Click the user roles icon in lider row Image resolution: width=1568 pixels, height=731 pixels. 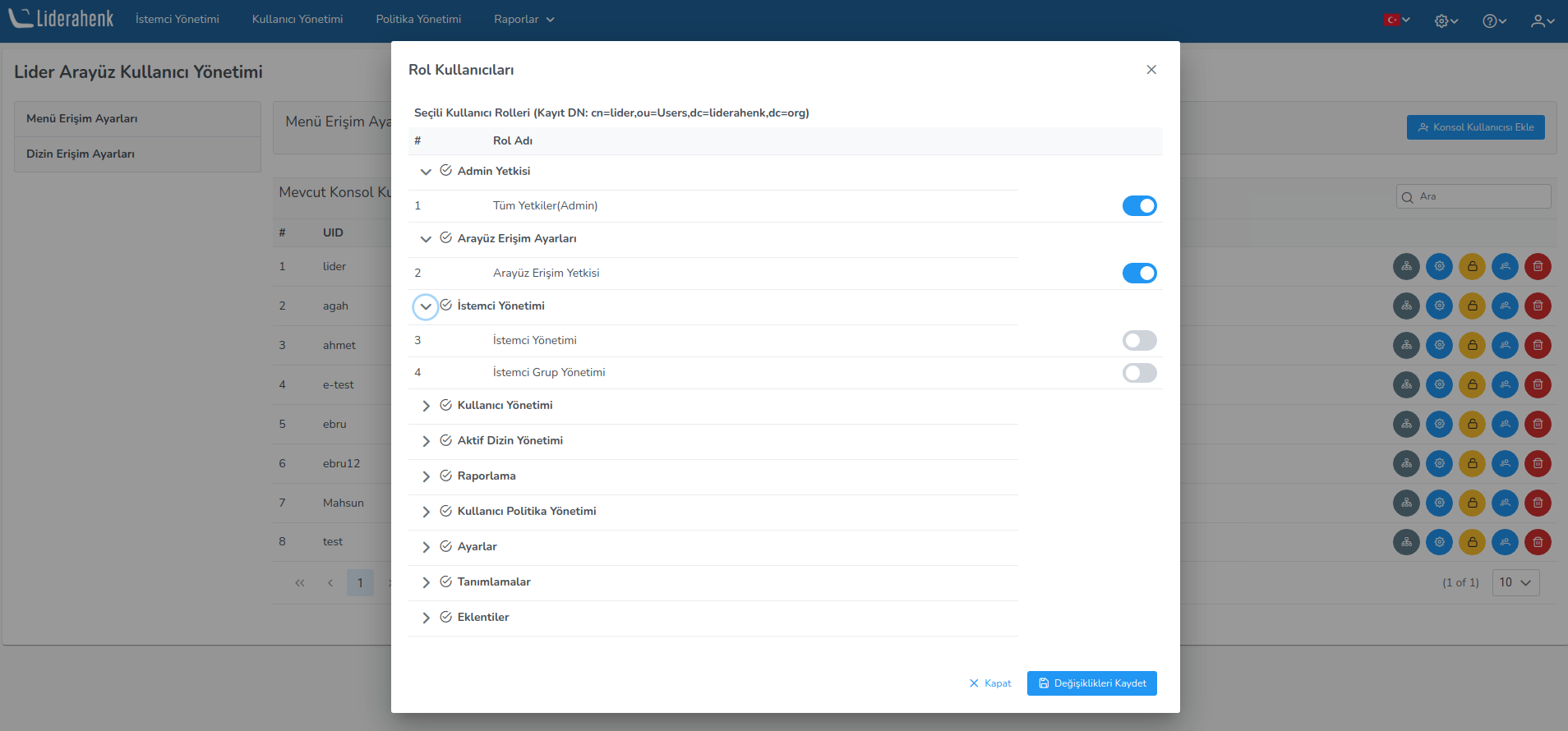click(x=1505, y=266)
